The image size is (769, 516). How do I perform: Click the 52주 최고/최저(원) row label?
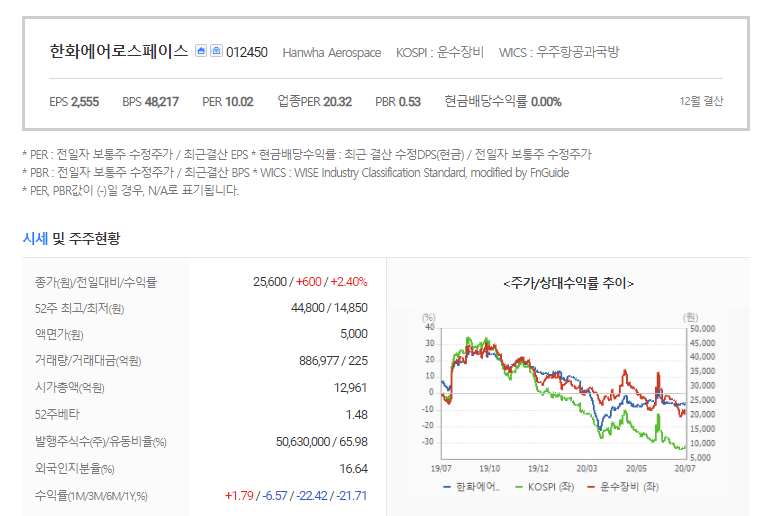79,308
